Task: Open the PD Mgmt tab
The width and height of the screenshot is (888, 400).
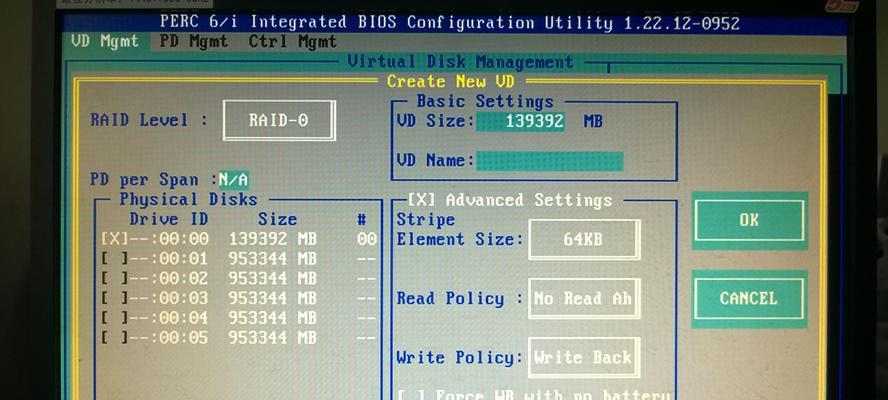Action: (x=194, y=41)
